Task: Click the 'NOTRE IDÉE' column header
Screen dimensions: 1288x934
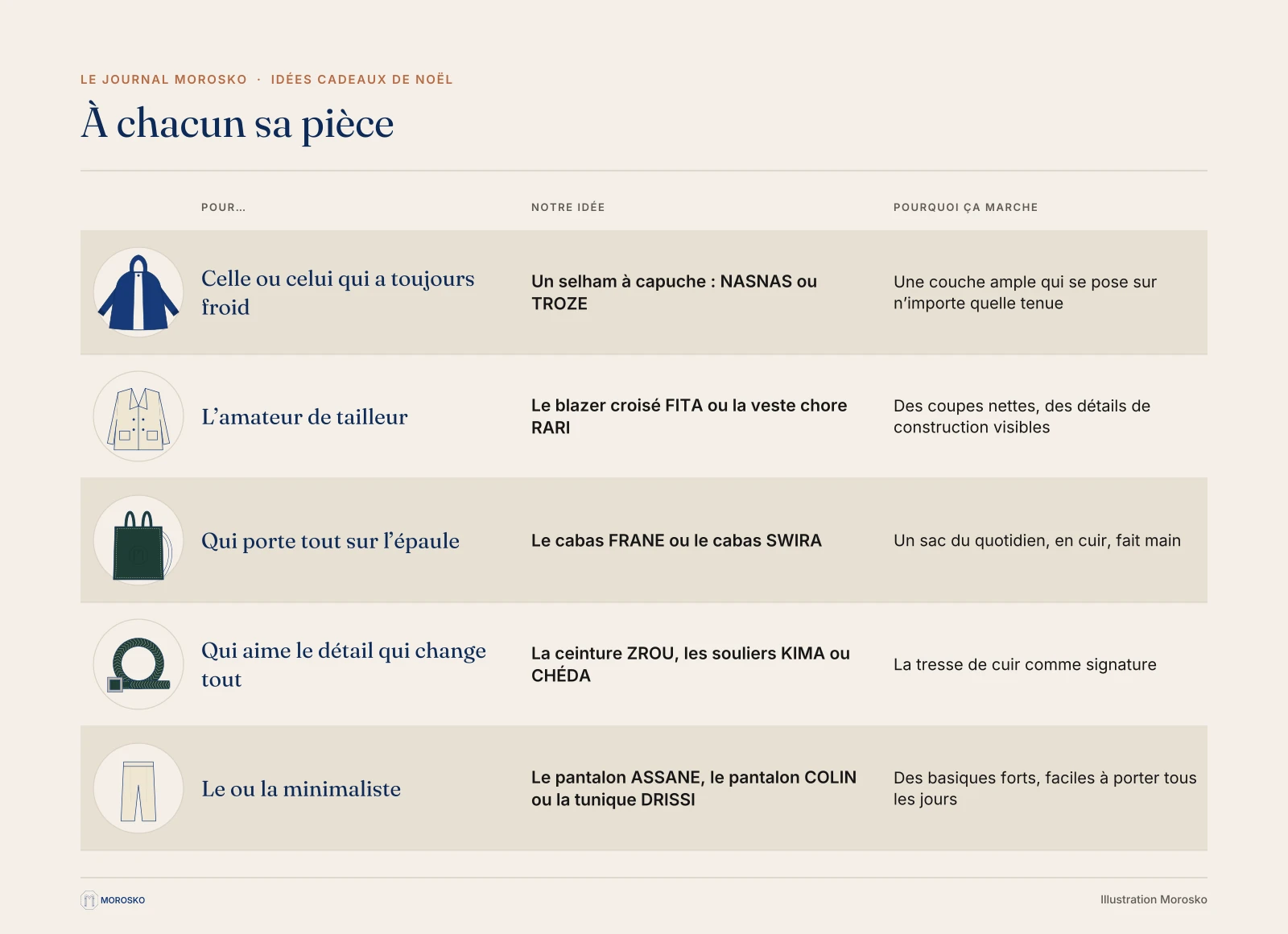Action: [568, 208]
